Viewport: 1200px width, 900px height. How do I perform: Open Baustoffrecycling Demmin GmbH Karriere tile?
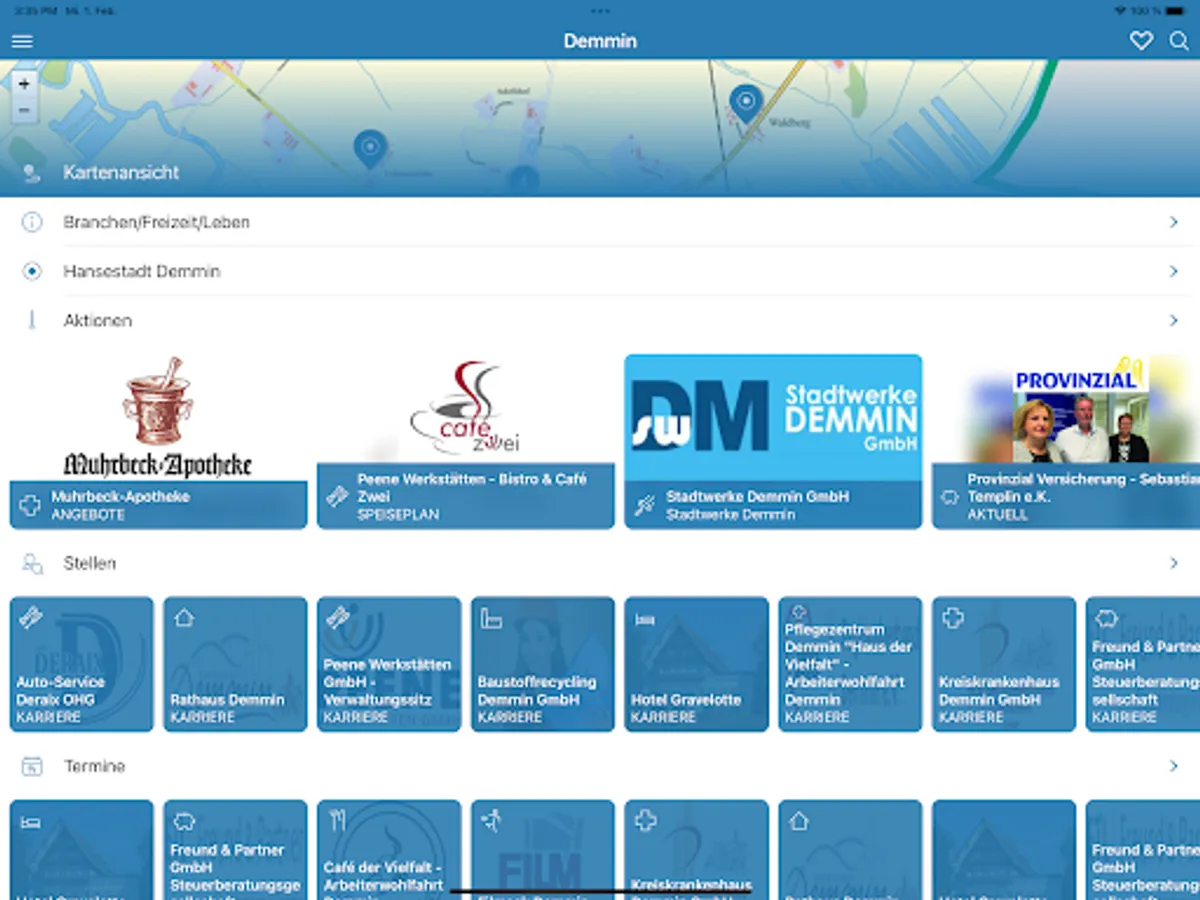[x=543, y=664]
